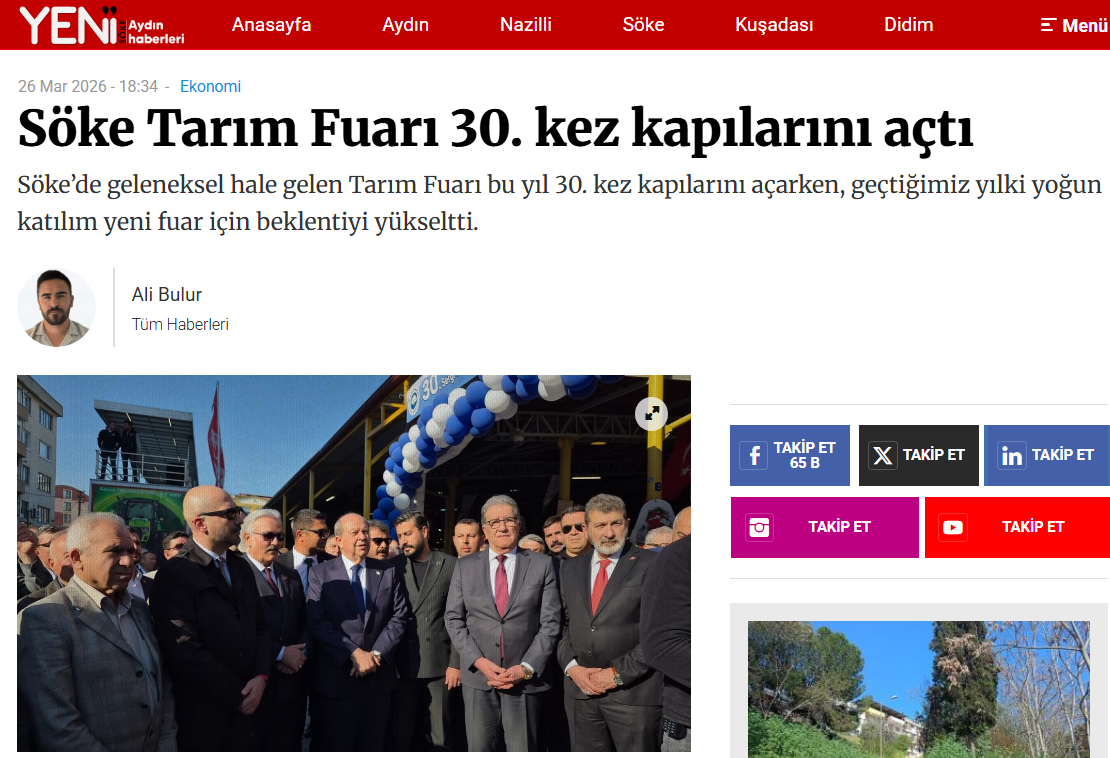
Task: View Tüm Haberleri by the author
Action: 180,324
